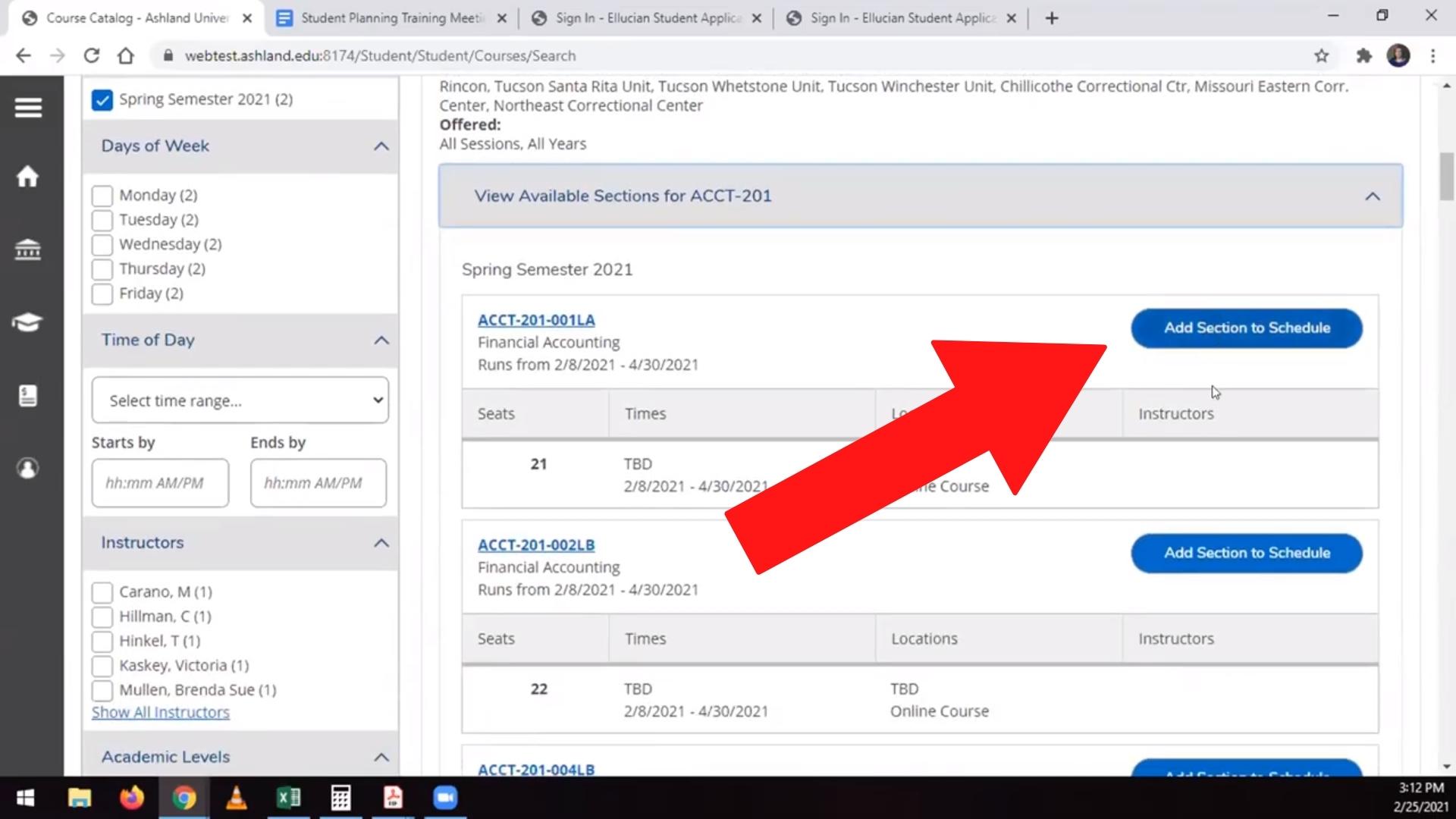Click the Starts by time input field

pyautogui.click(x=160, y=483)
